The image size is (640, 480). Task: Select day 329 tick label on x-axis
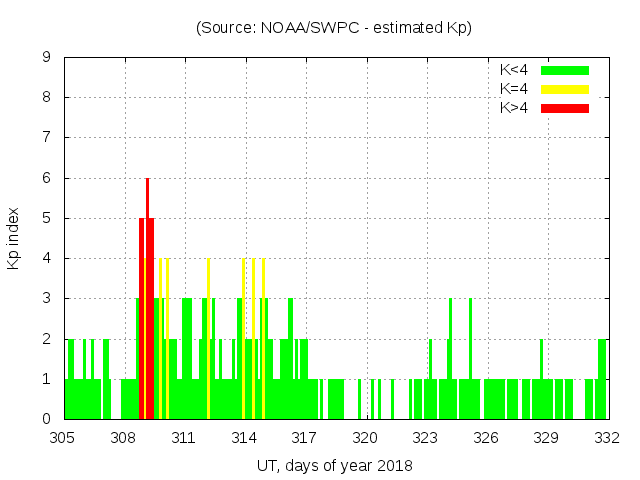(547, 438)
